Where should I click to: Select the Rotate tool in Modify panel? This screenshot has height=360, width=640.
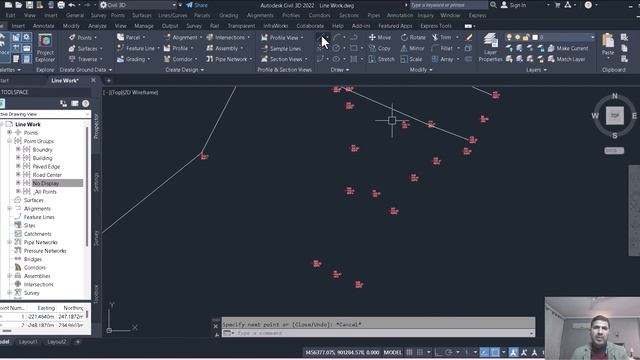coord(413,37)
